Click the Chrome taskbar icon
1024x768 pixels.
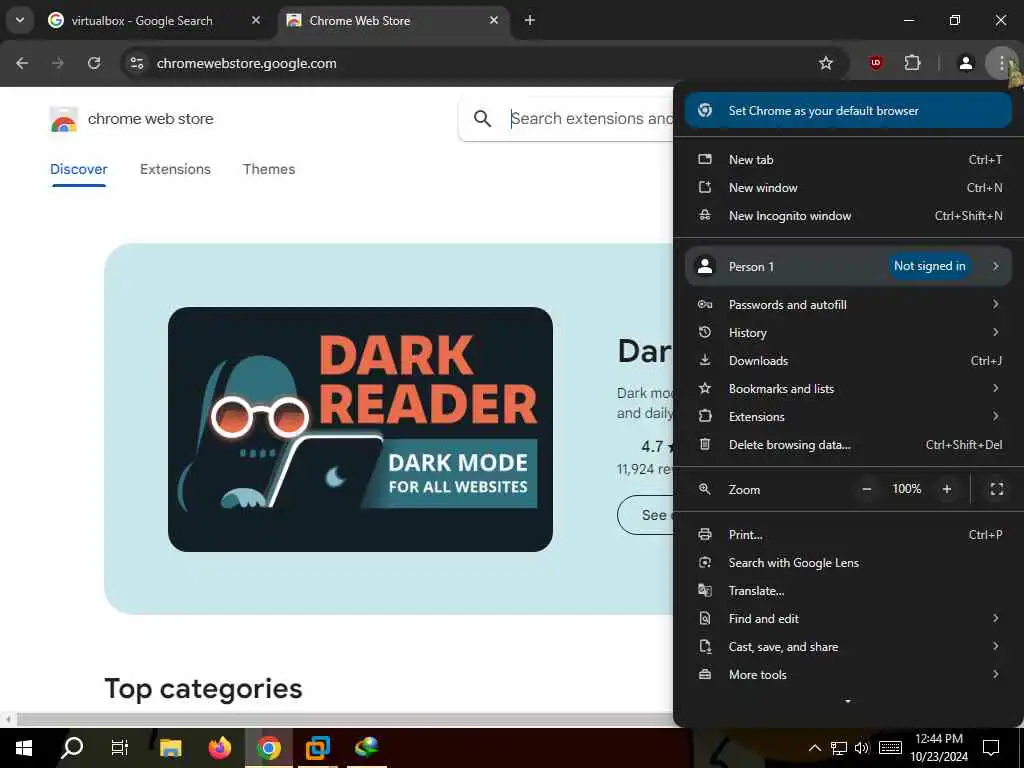(x=268, y=748)
